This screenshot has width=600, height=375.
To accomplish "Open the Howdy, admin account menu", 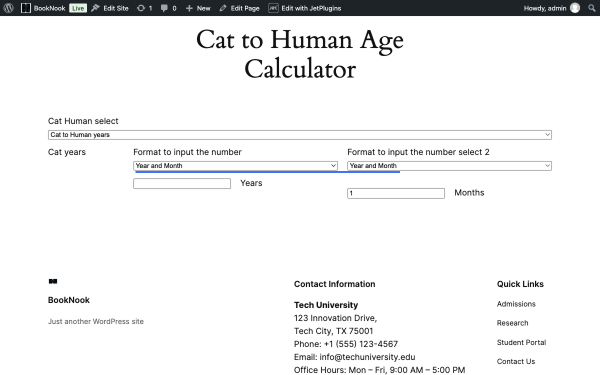I will 551,8.
